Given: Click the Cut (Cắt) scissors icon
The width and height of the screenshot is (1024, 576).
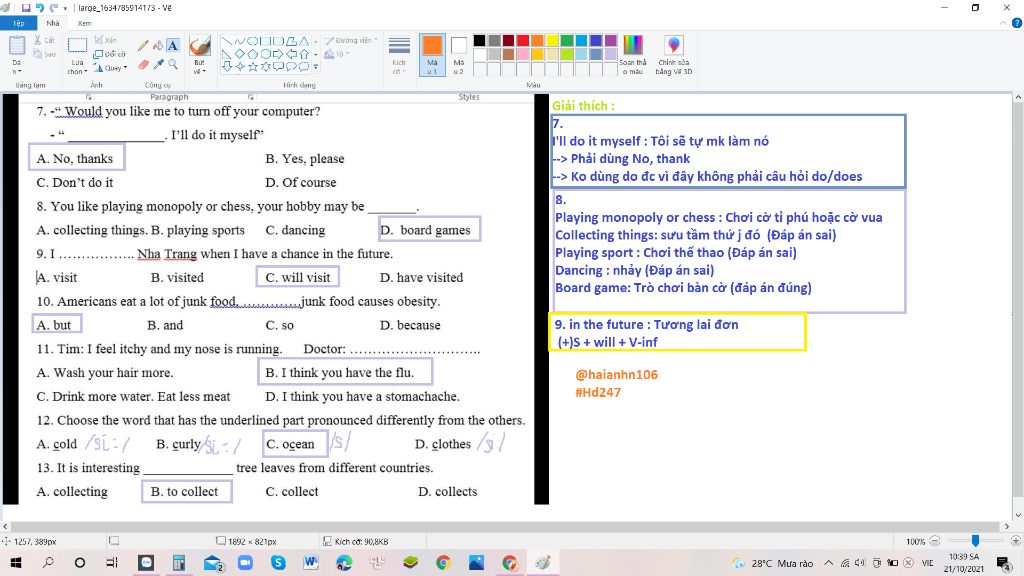Looking at the screenshot, I should (44, 40).
